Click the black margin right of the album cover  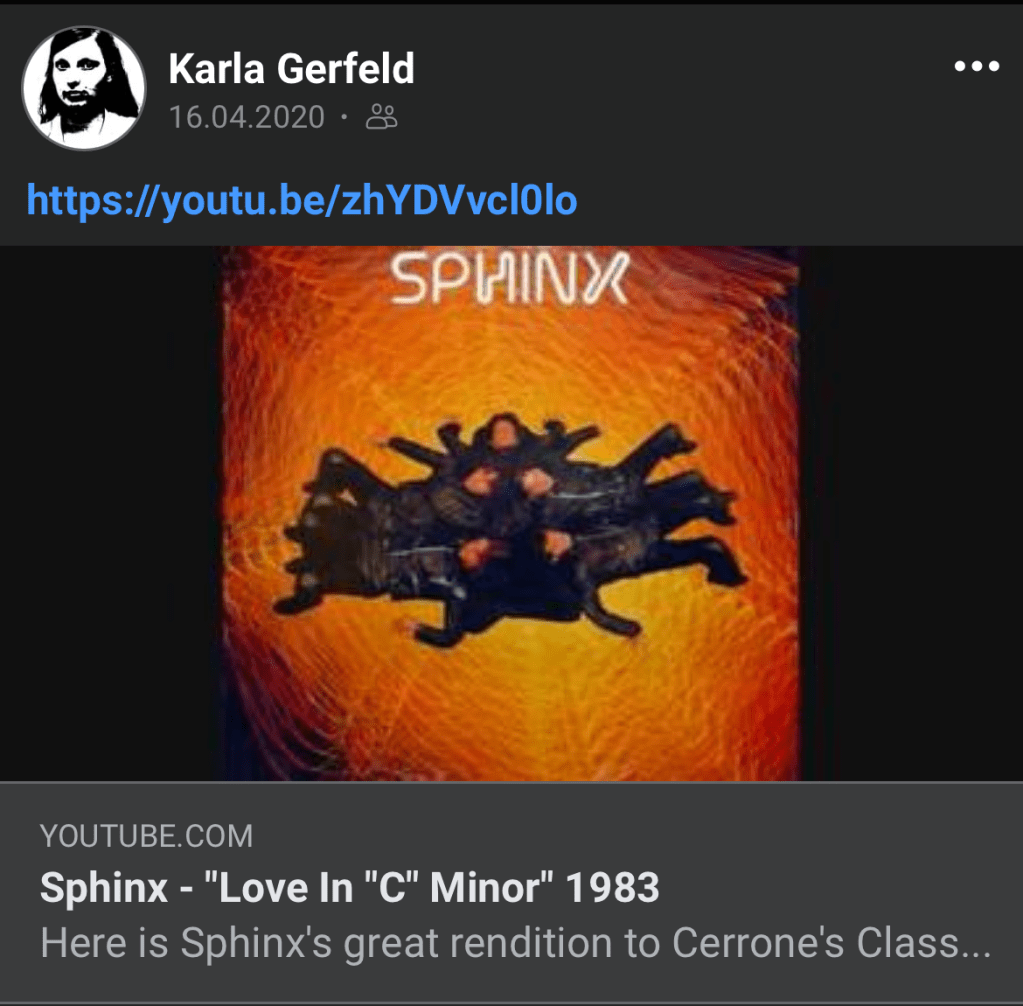[911, 513]
